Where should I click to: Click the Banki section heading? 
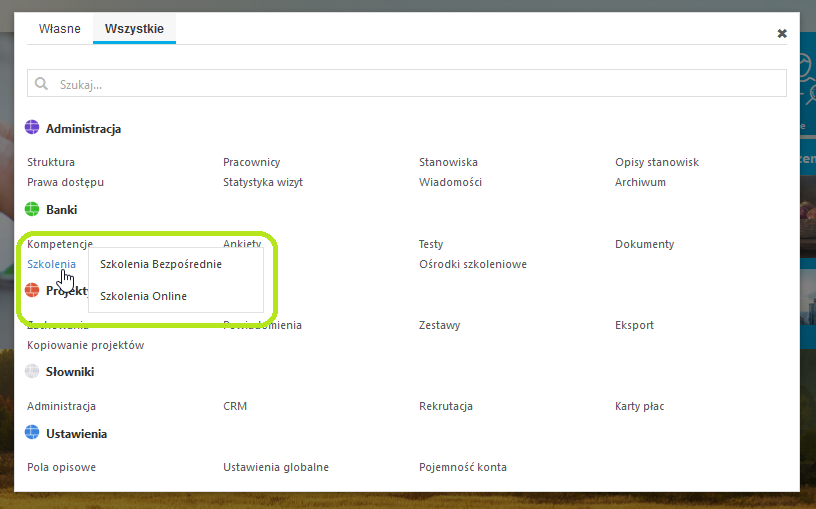(x=61, y=210)
